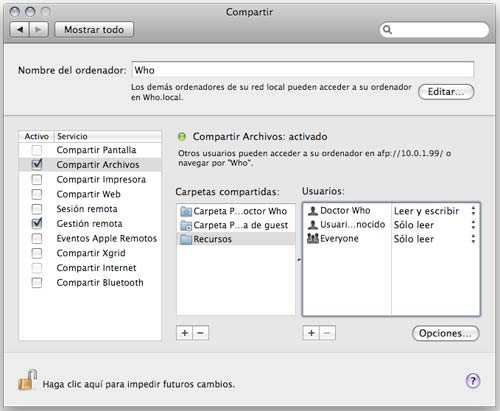
Task: Click 'Leer y escribir' permission value
Action: coord(426,211)
